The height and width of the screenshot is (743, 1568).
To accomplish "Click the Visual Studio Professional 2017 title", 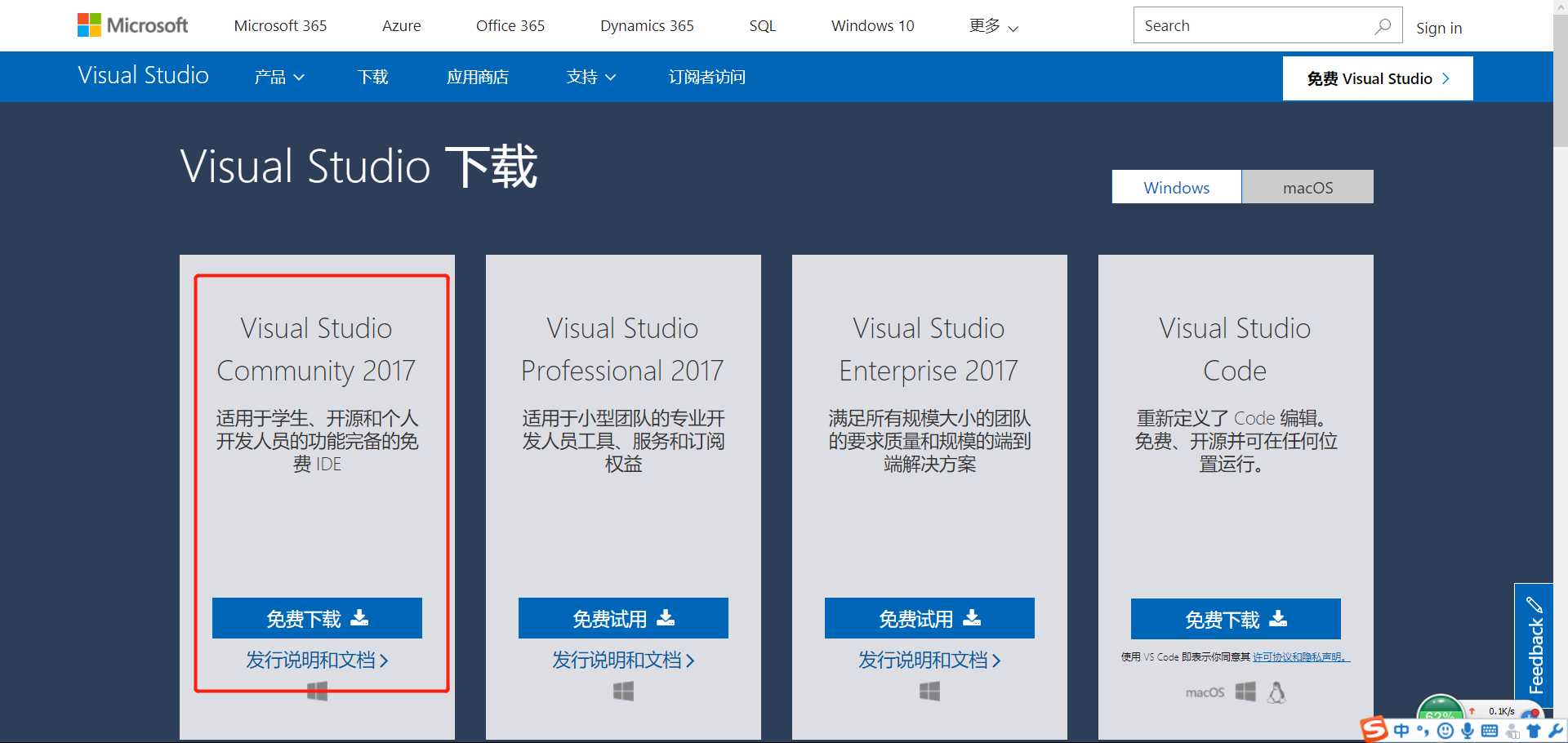I will click(x=623, y=349).
